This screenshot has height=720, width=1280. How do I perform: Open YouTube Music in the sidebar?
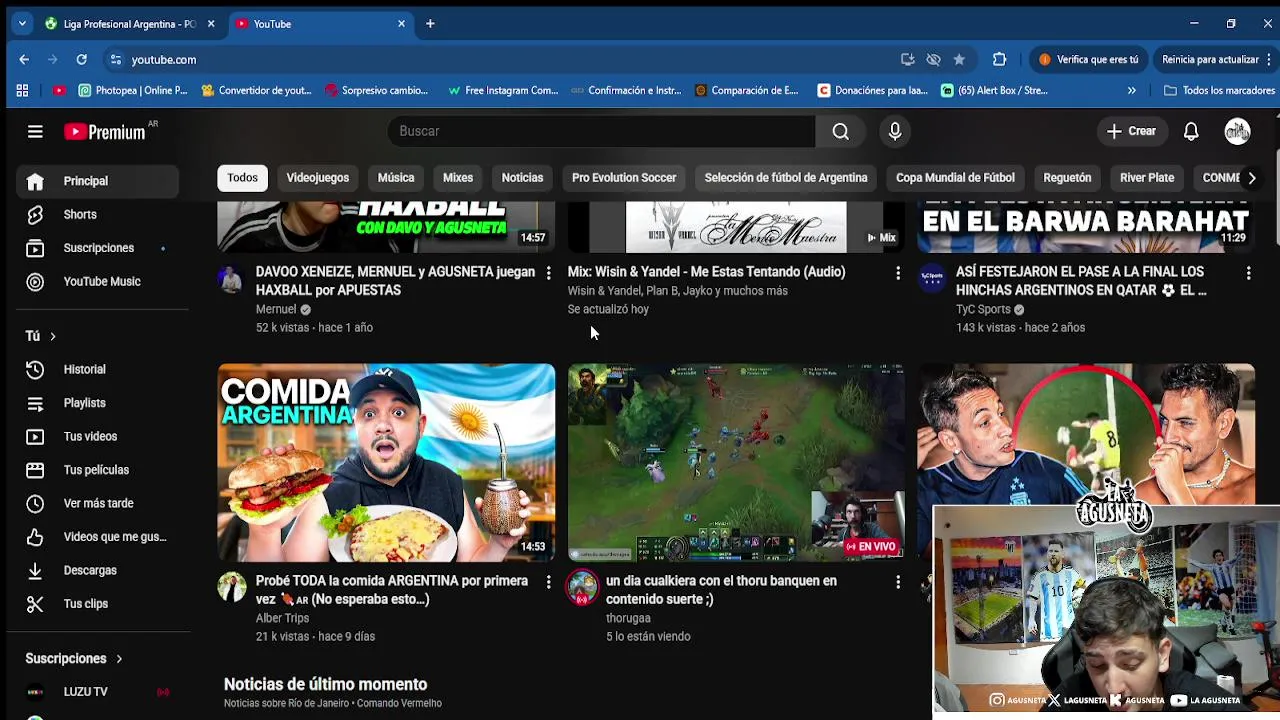[x=97, y=281]
